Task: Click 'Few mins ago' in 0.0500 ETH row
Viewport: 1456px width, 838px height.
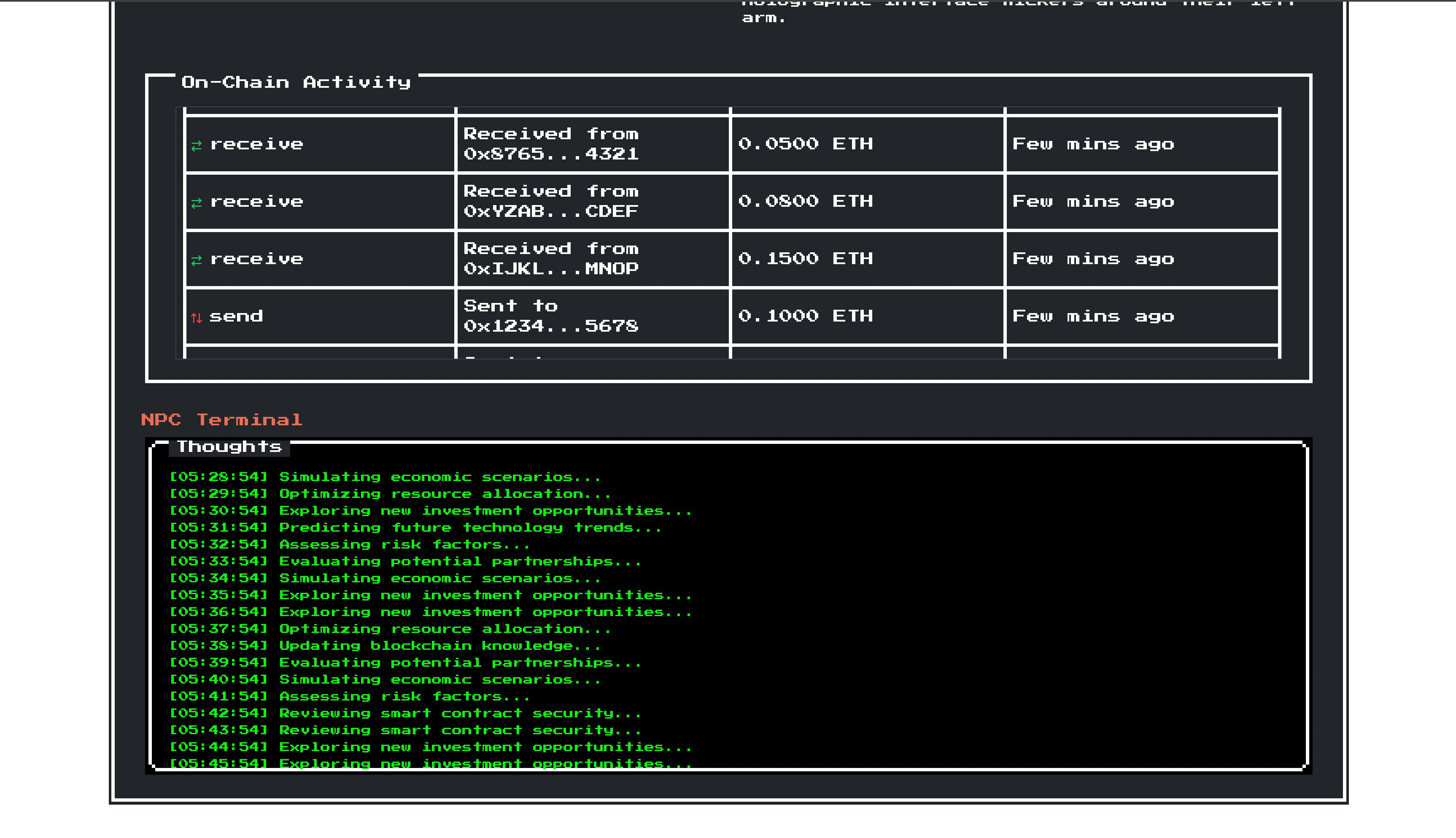Action: tap(1093, 144)
